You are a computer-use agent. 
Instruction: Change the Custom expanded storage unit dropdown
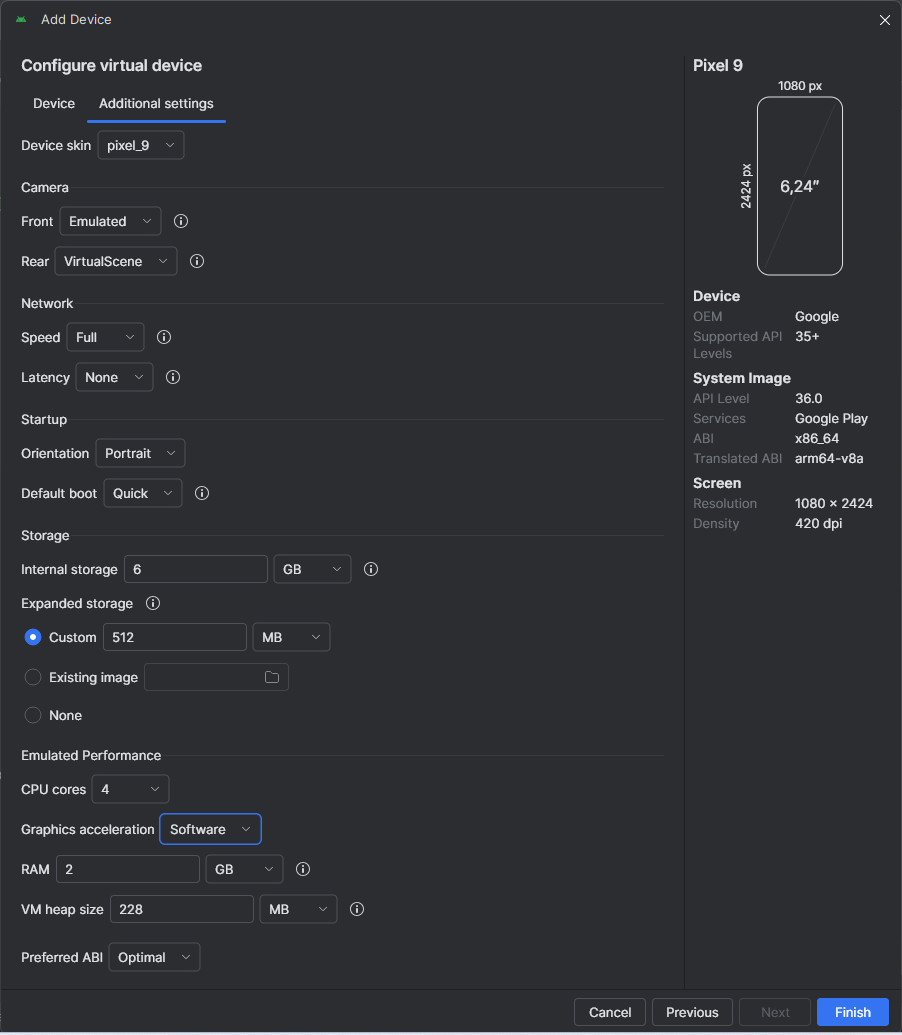point(291,637)
